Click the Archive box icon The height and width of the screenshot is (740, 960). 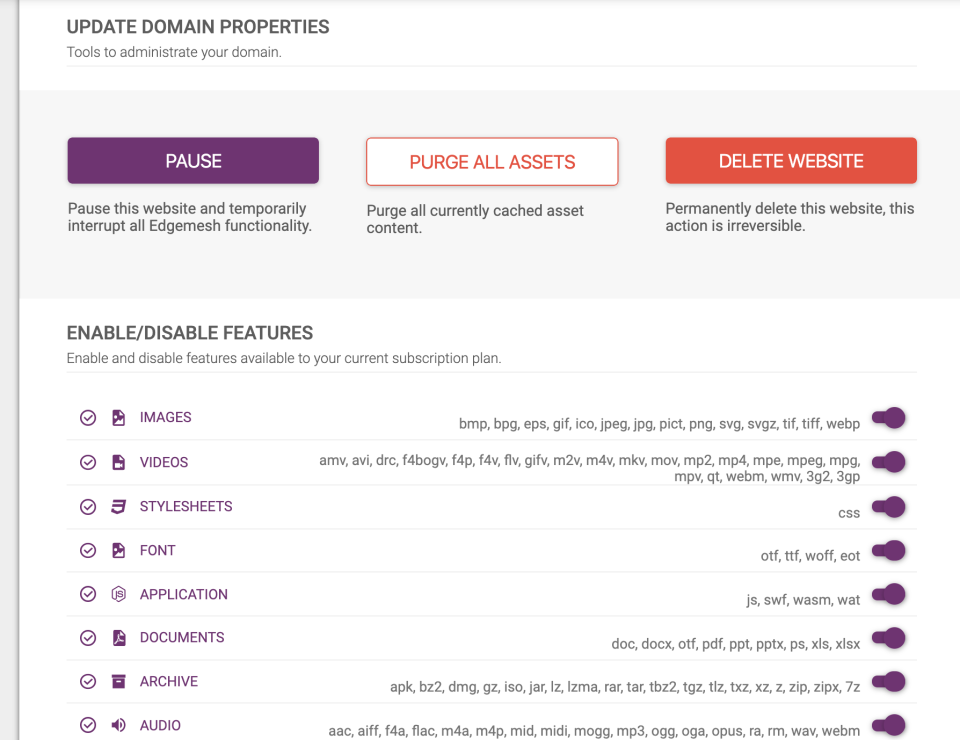(x=118, y=682)
